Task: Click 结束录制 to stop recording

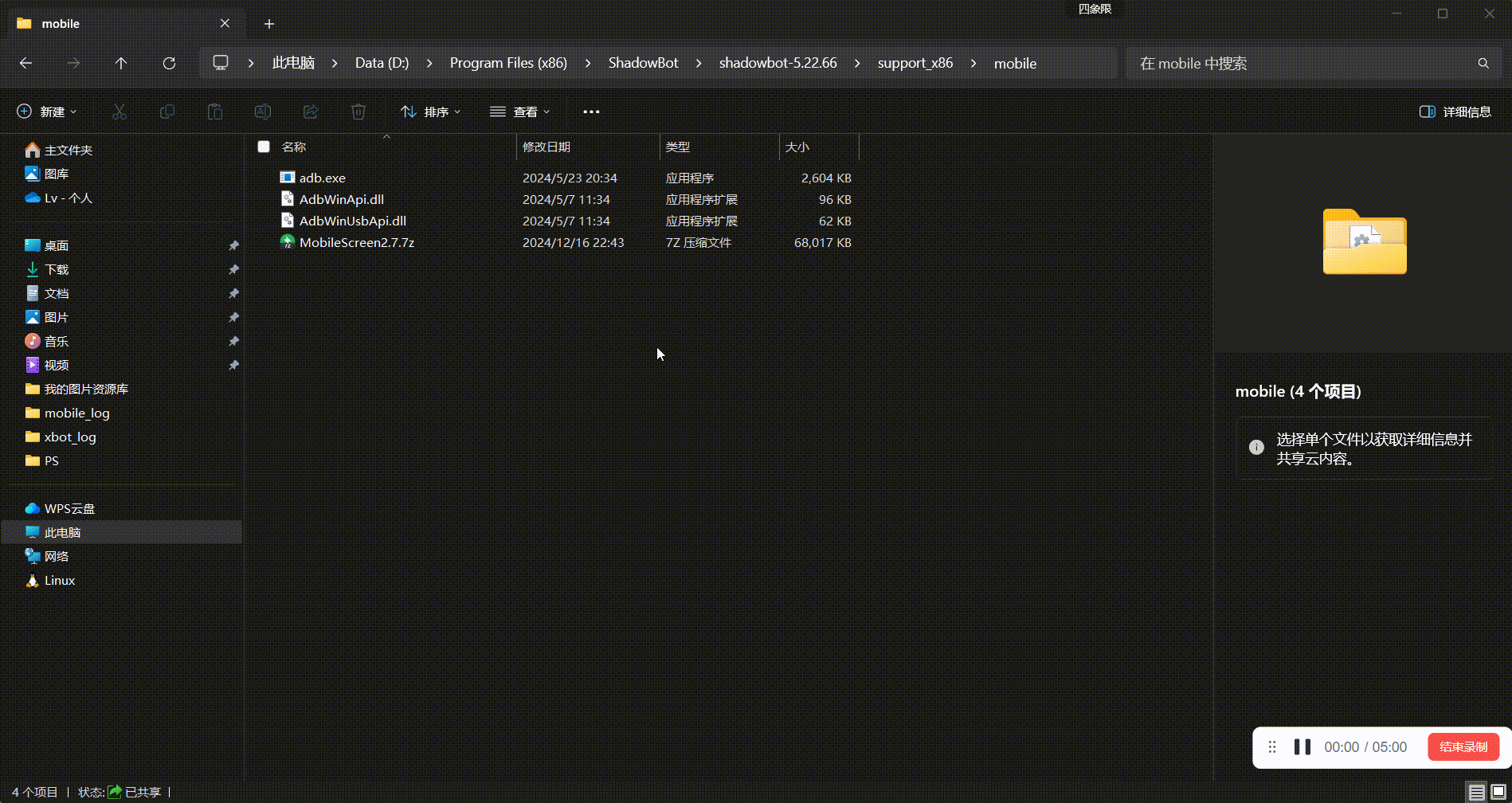Action: pos(1463,747)
